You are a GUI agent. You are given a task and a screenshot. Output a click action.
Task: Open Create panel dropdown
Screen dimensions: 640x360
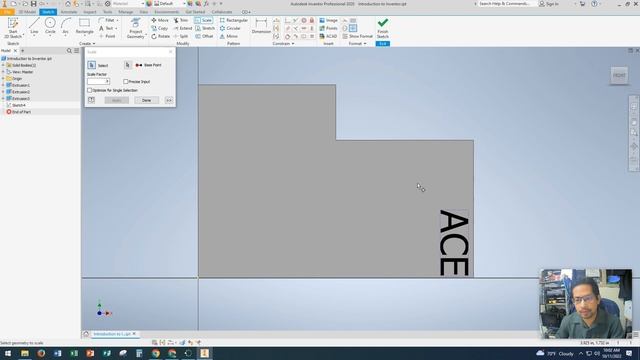[87, 44]
